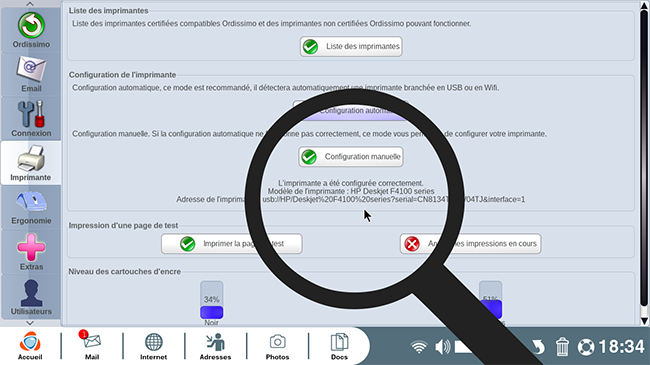Viewport: 650px width, 365px height.
Task: Open Adresses in the bottom bar
Action: click(215, 346)
